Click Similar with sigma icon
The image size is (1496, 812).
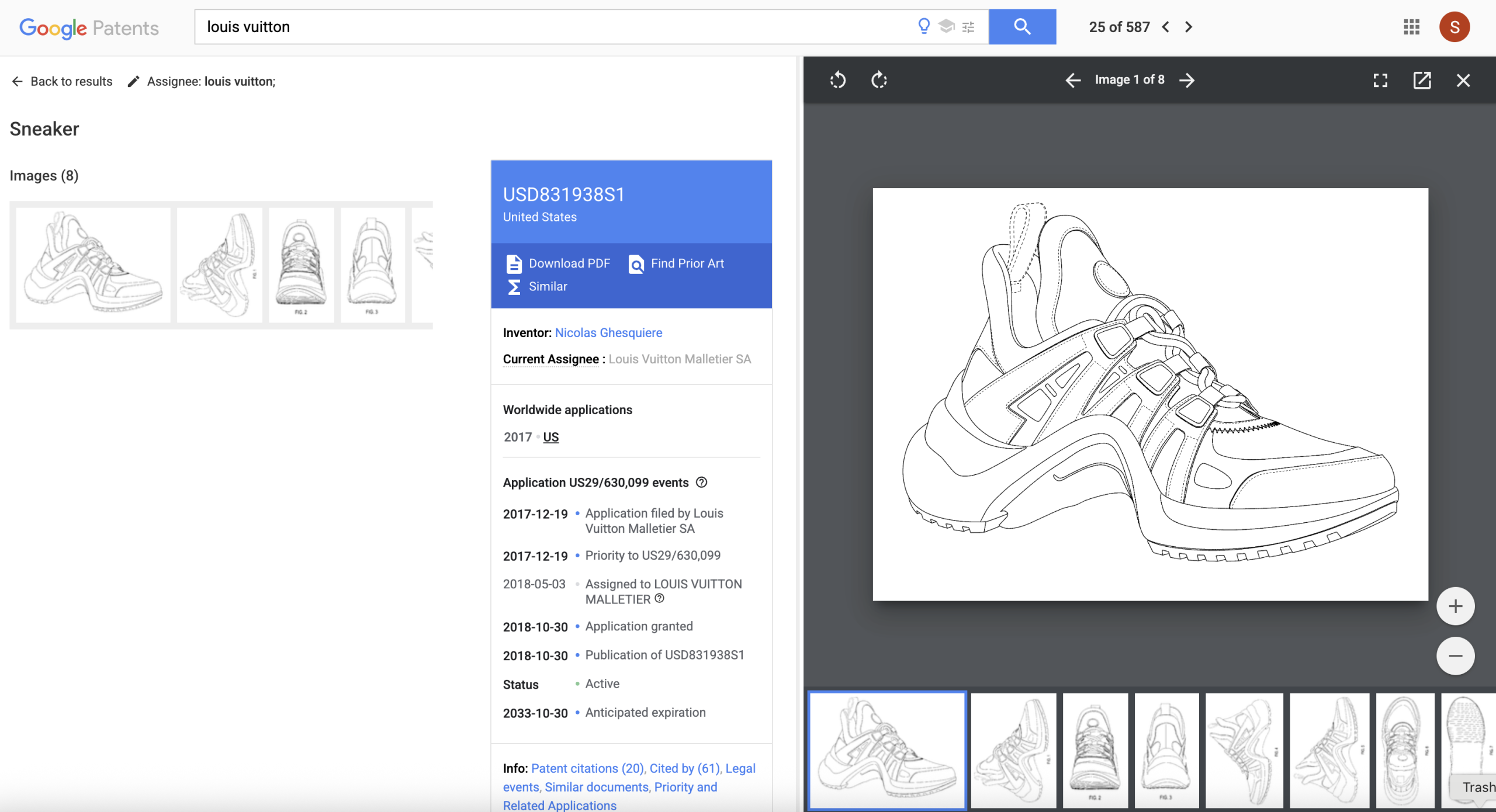click(x=537, y=286)
